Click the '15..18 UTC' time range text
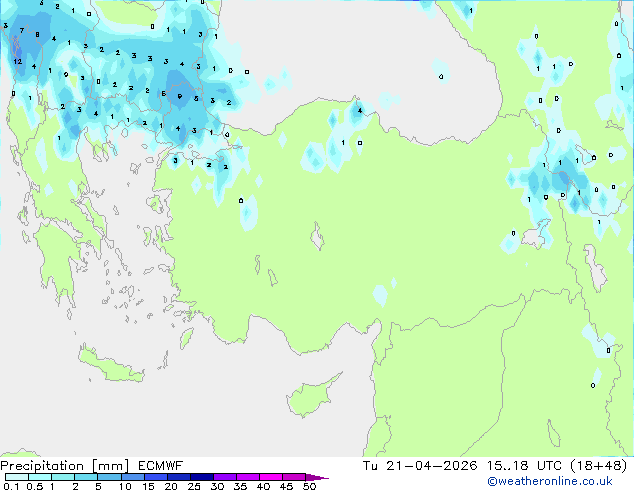The image size is (634, 490). click(x=524, y=466)
